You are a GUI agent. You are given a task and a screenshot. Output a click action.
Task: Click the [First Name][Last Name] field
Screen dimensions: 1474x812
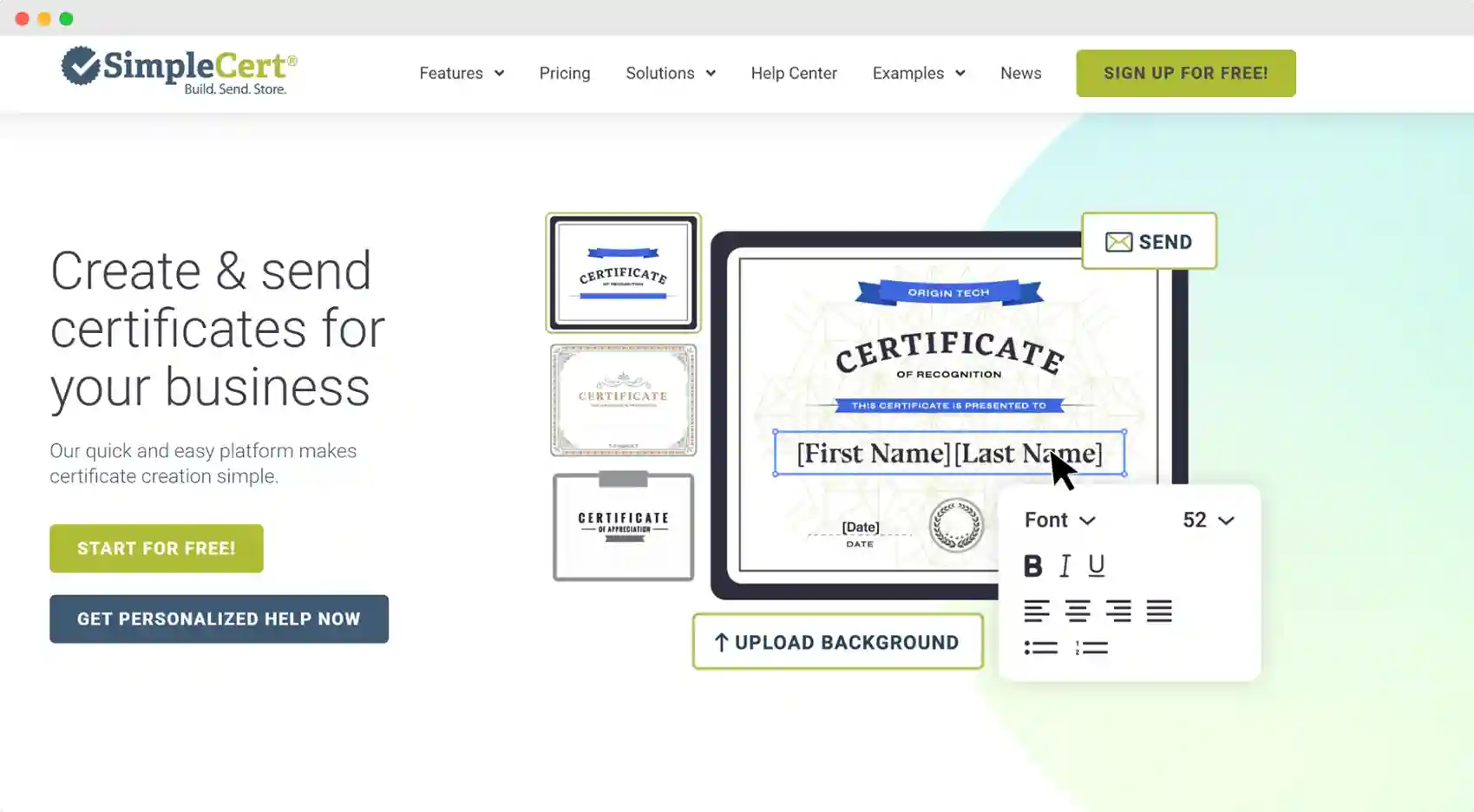(950, 454)
